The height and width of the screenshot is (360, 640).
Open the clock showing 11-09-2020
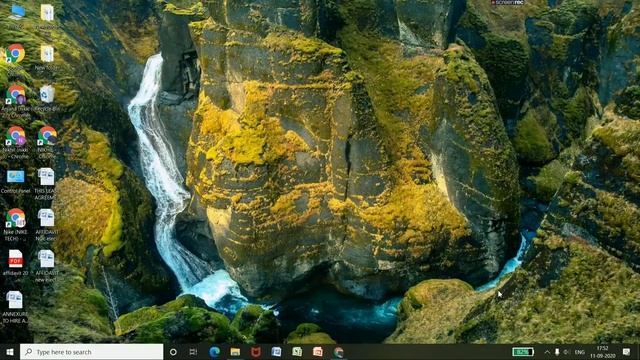[x=602, y=352]
